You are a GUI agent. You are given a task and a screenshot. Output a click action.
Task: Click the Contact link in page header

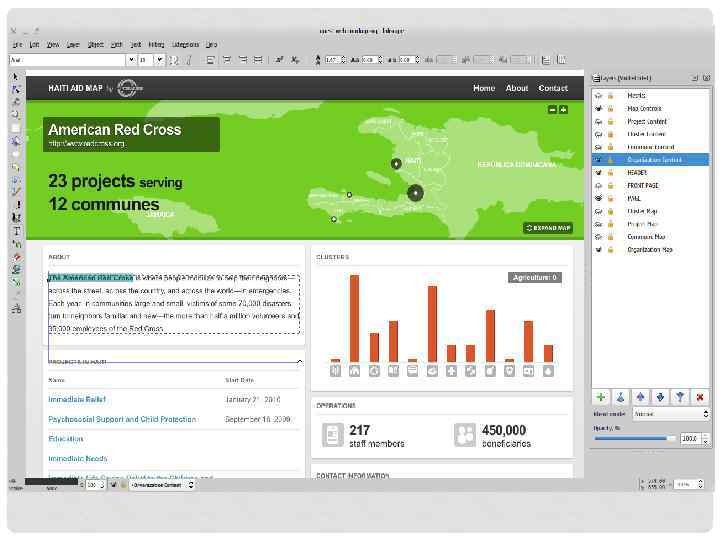point(553,88)
